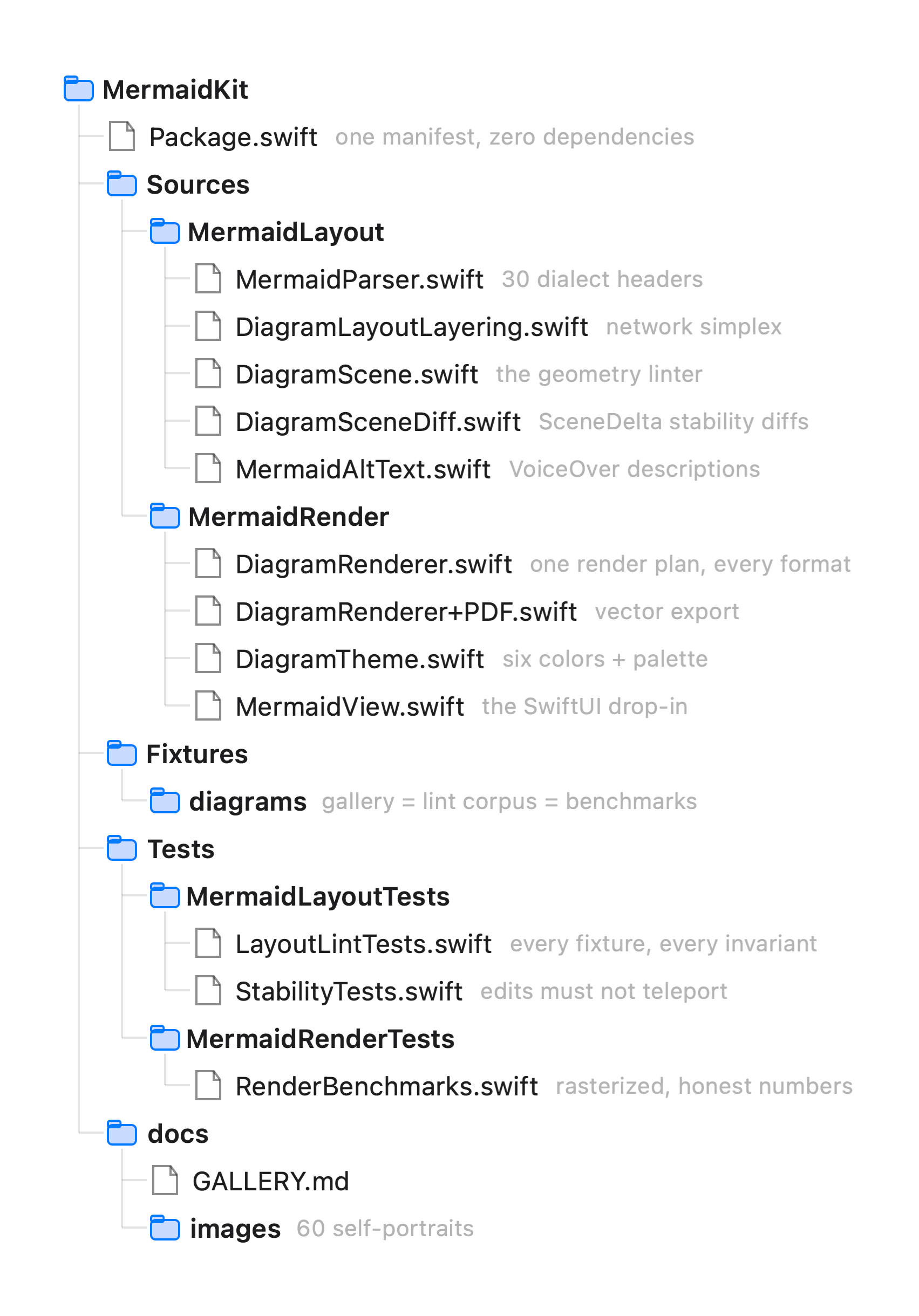Click the MermaidKit root folder icon
Image resolution: width=919 pixels, height=1316 pixels.
[78, 88]
